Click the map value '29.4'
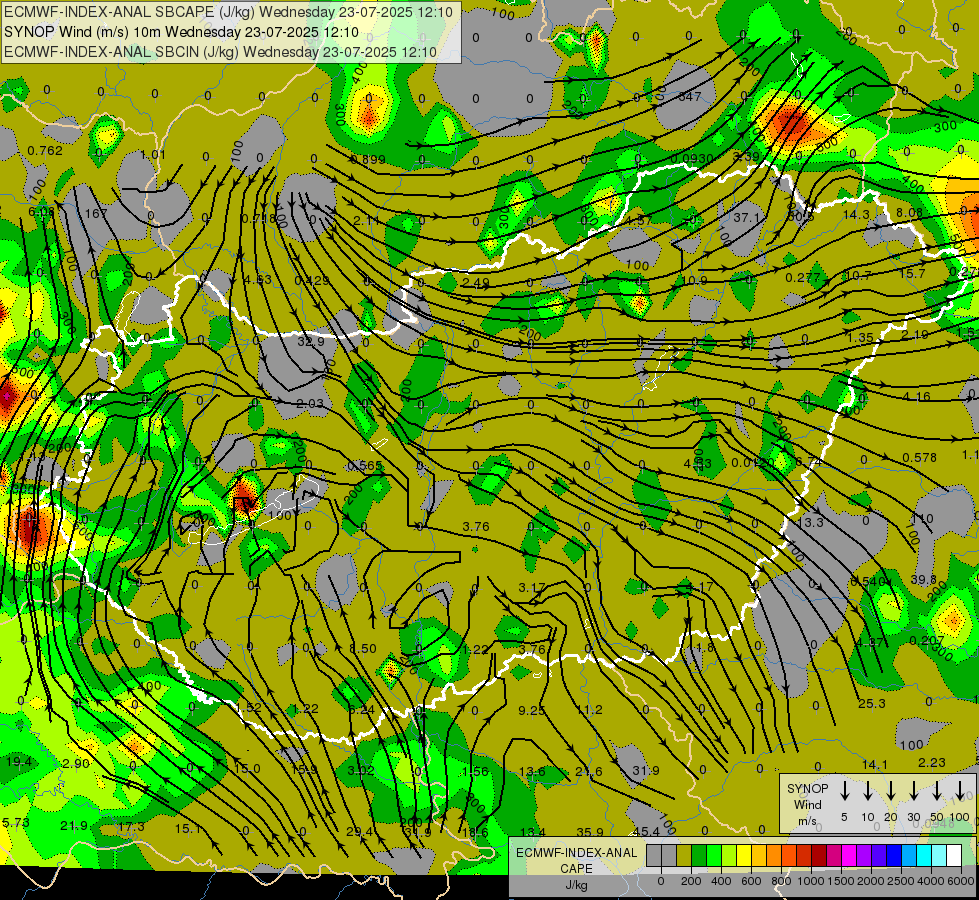 click(360, 831)
